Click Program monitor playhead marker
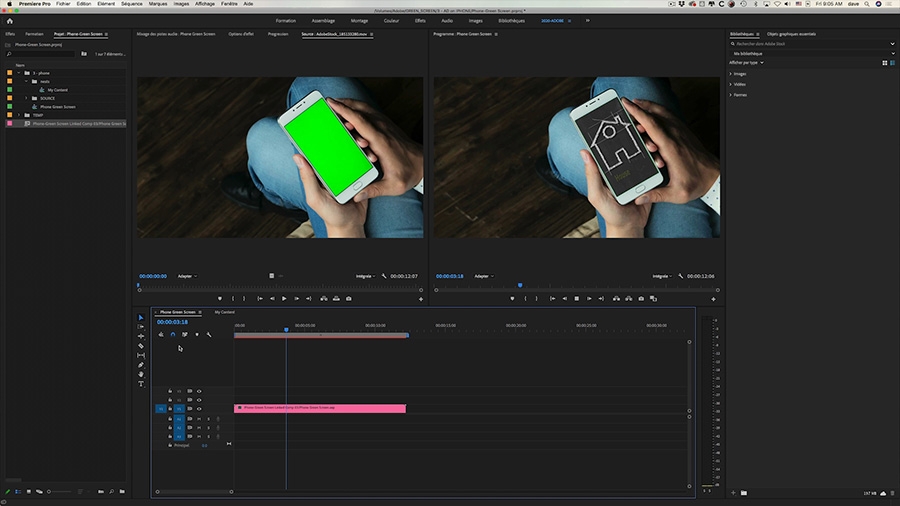Image resolution: width=900 pixels, height=506 pixels. [520, 285]
